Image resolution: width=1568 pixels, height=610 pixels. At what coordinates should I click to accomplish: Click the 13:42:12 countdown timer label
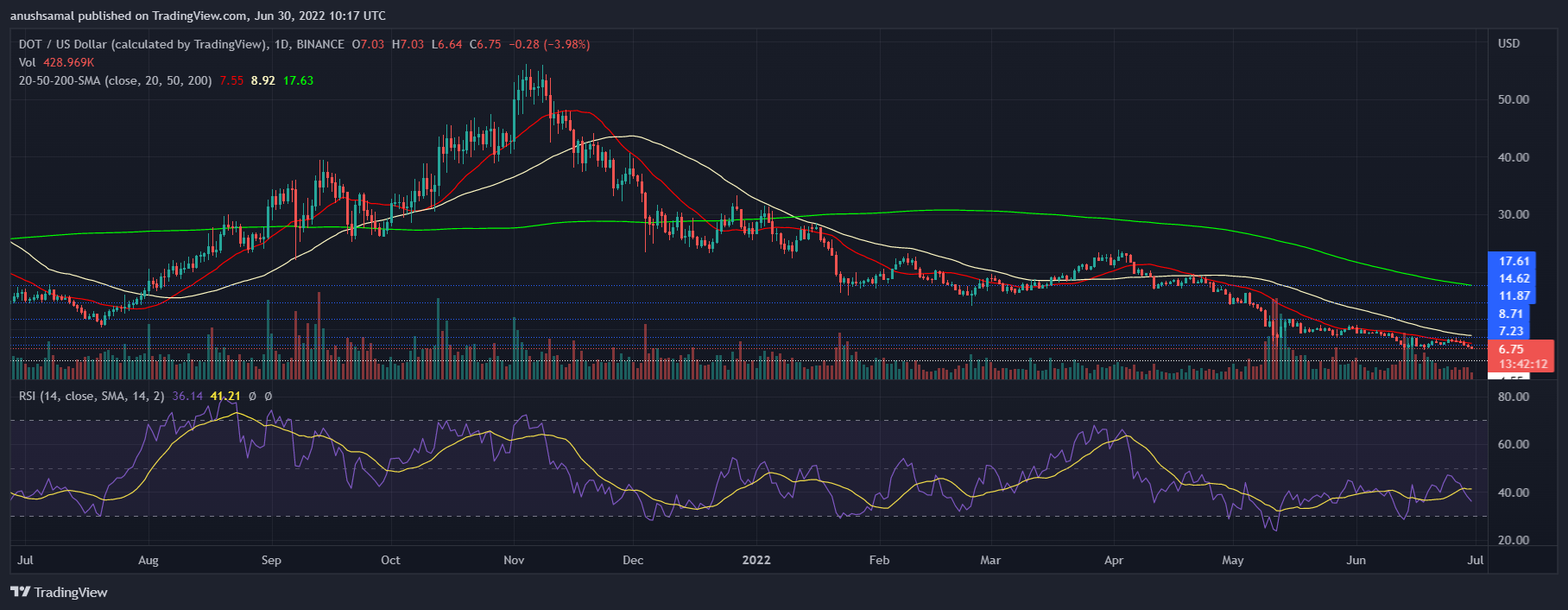pyautogui.click(x=1522, y=364)
